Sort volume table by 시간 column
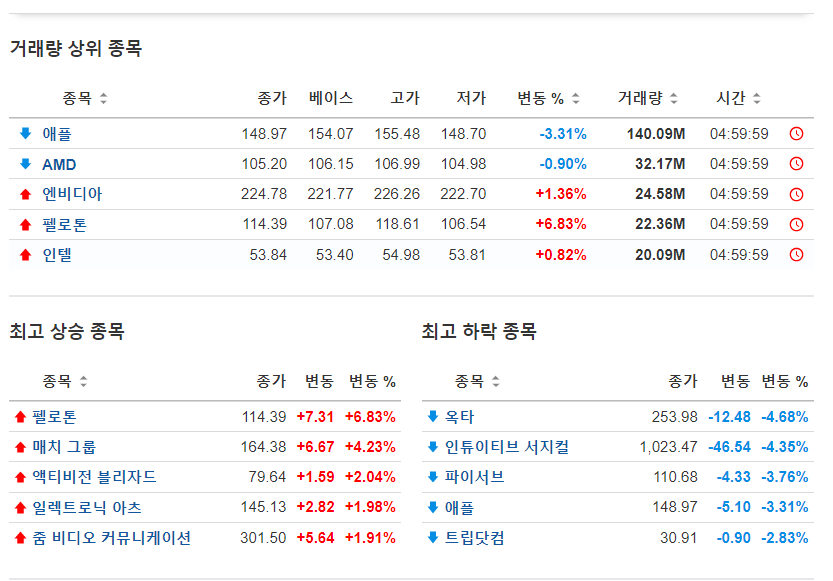This screenshot has height=581, width=833. pos(756,98)
